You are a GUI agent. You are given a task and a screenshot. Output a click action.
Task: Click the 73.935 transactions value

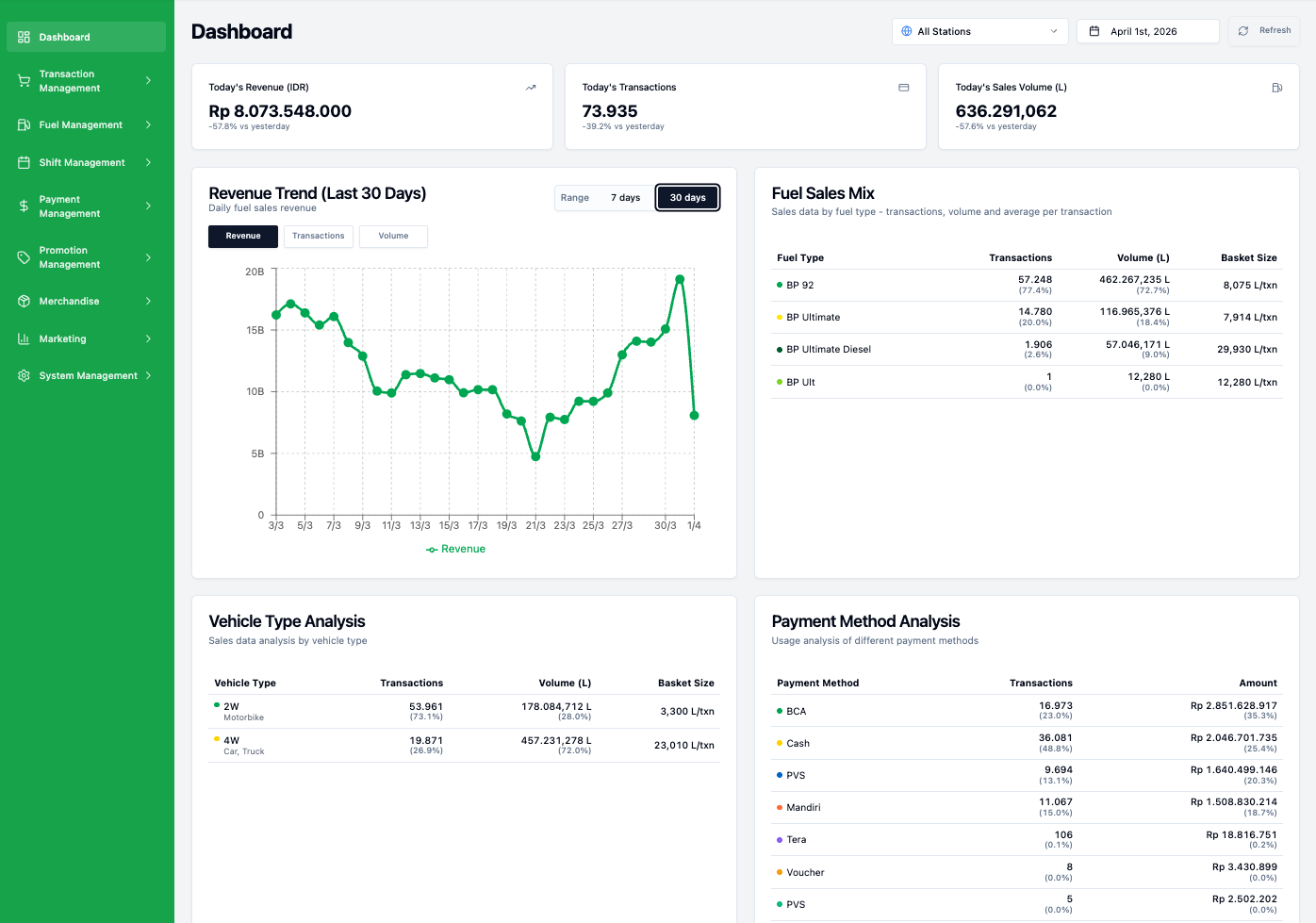click(610, 111)
